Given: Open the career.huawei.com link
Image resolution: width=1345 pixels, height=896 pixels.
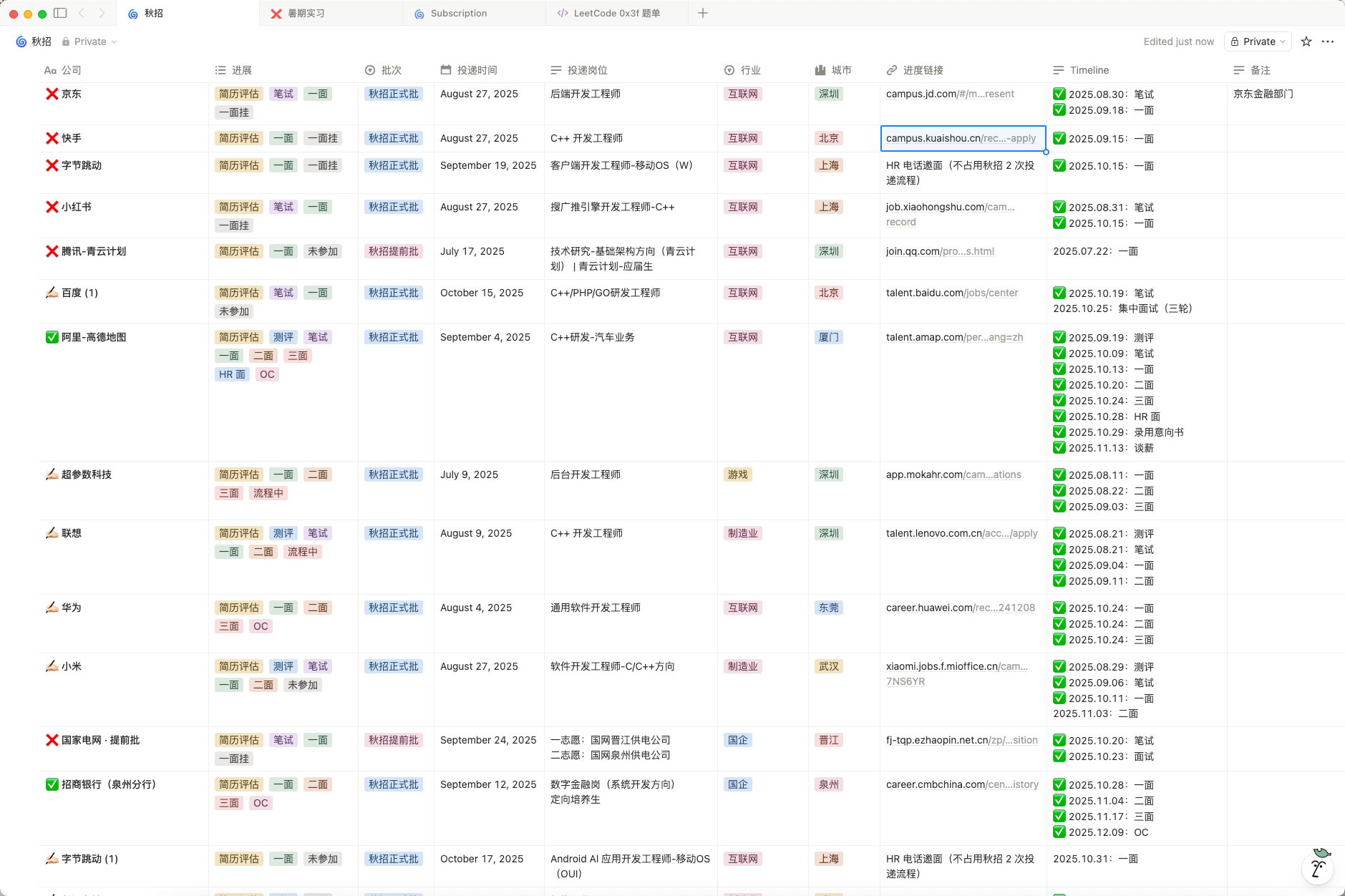Looking at the screenshot, I should 961,608.
